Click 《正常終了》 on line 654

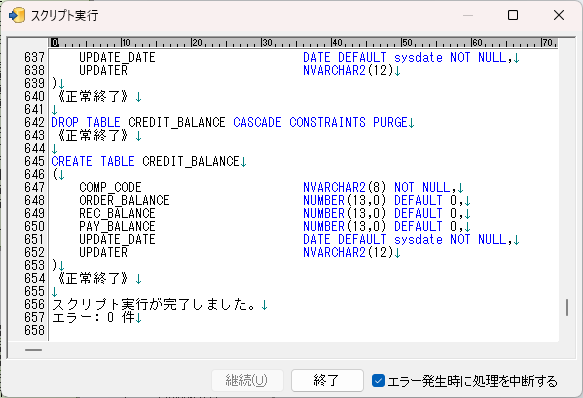93,278
